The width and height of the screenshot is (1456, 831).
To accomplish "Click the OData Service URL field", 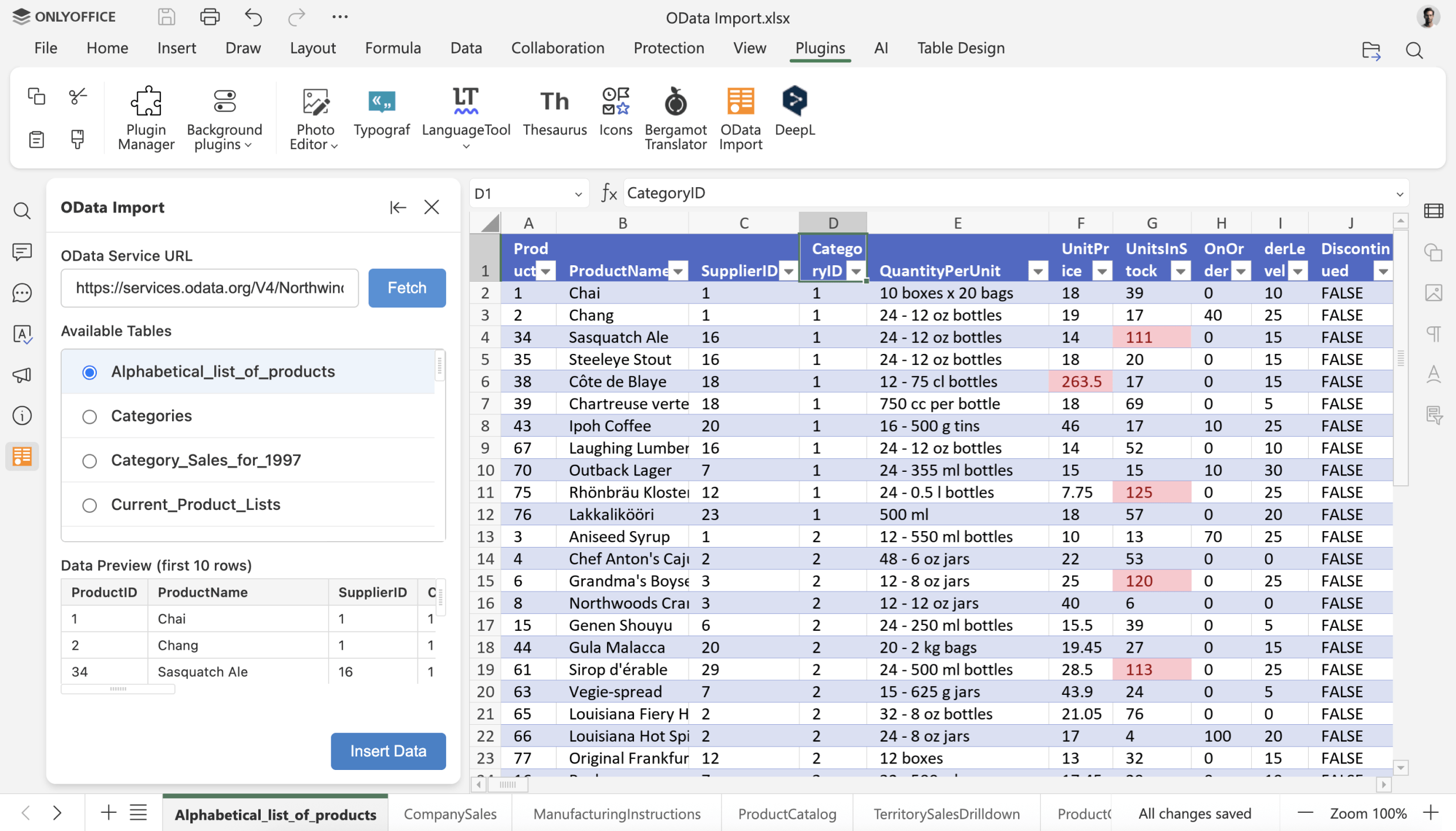I will click(210, 288).
